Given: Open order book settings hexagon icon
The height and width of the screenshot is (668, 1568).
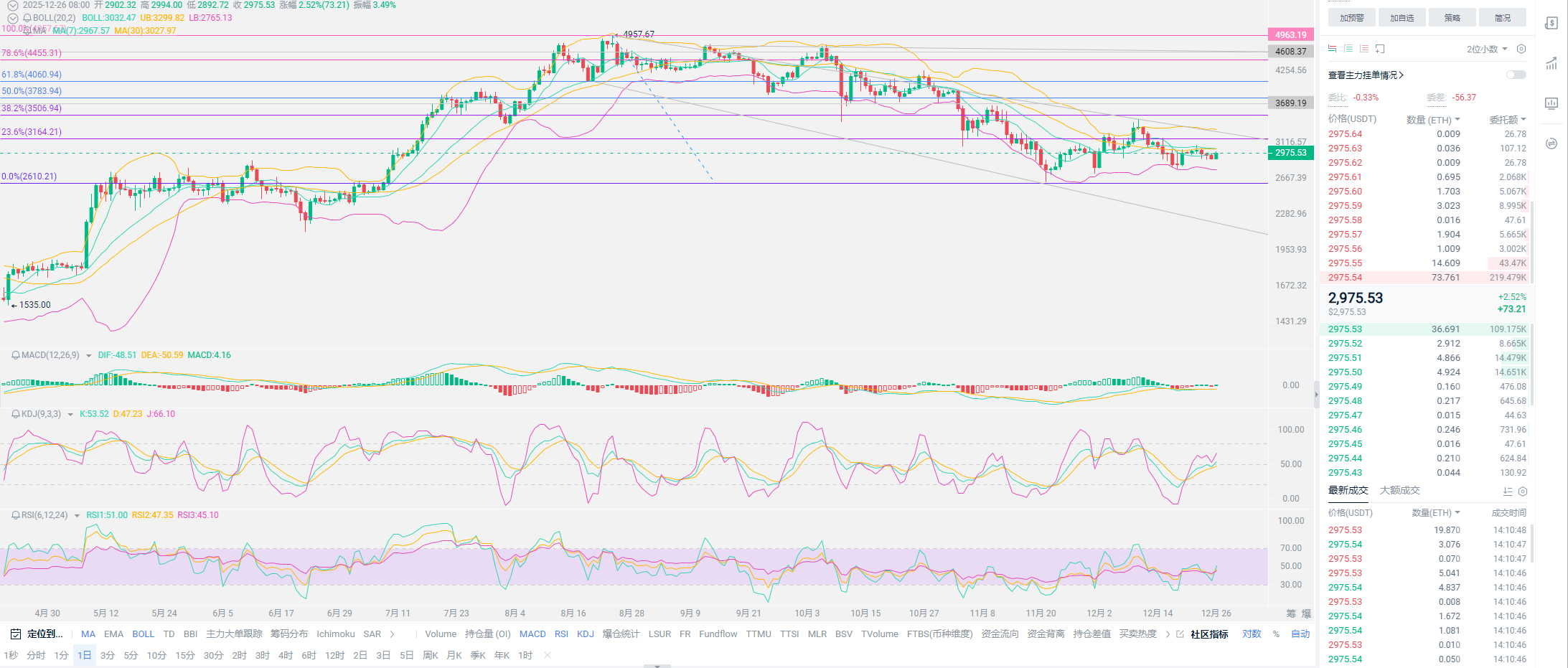Looking at the screenshot, I should tap(1521, 49).
